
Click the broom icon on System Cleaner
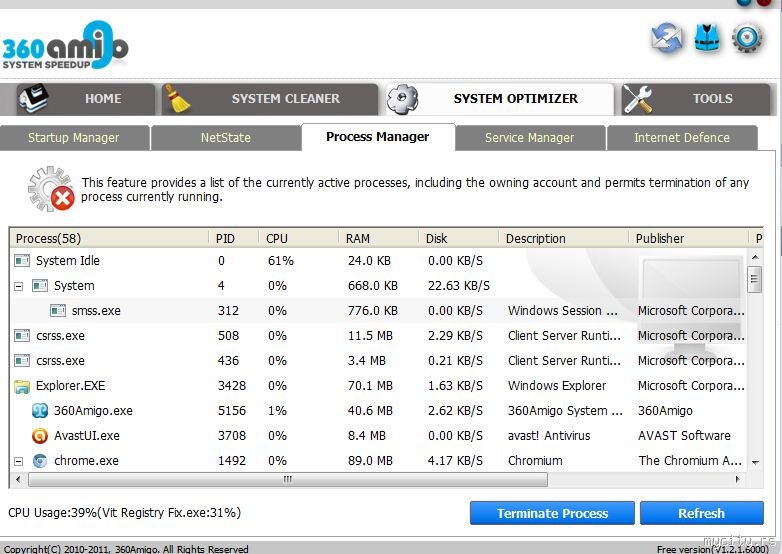pos(178,98)
